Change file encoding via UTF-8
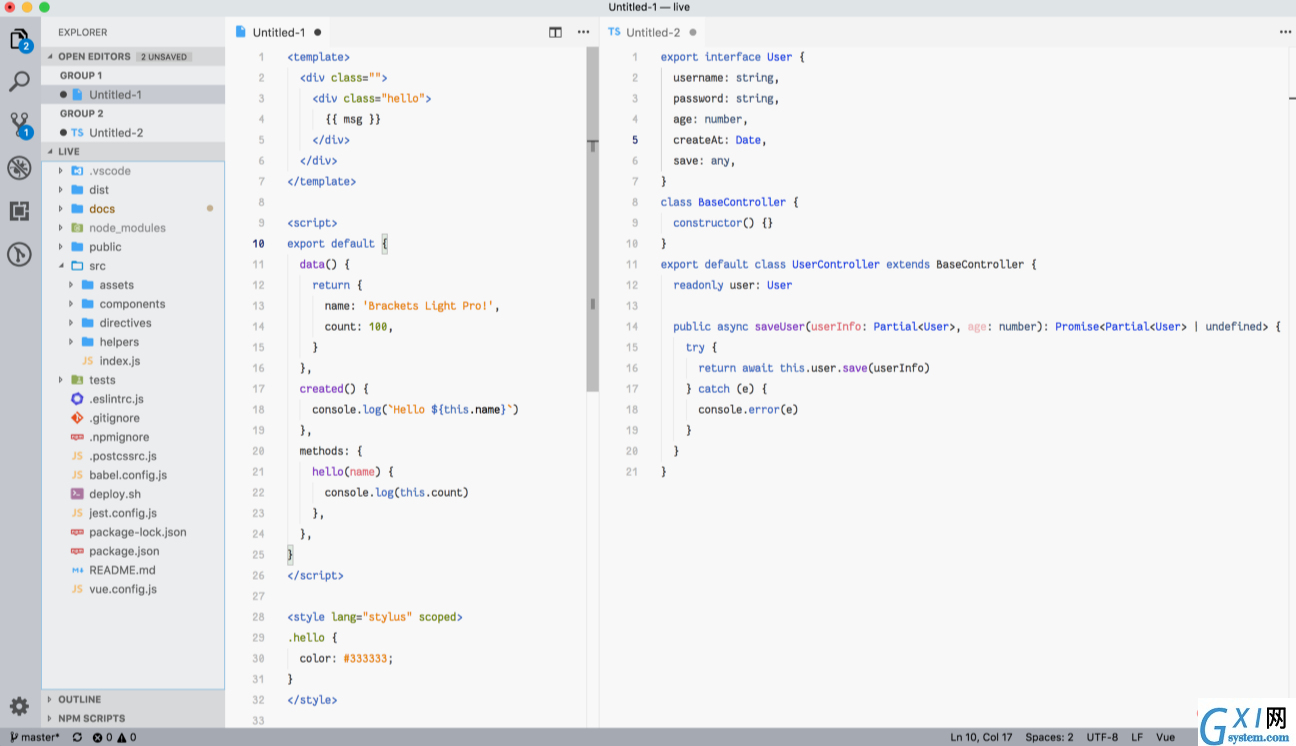The image size is (1296, 746). pyautogui.click(x=1102, y=738)
